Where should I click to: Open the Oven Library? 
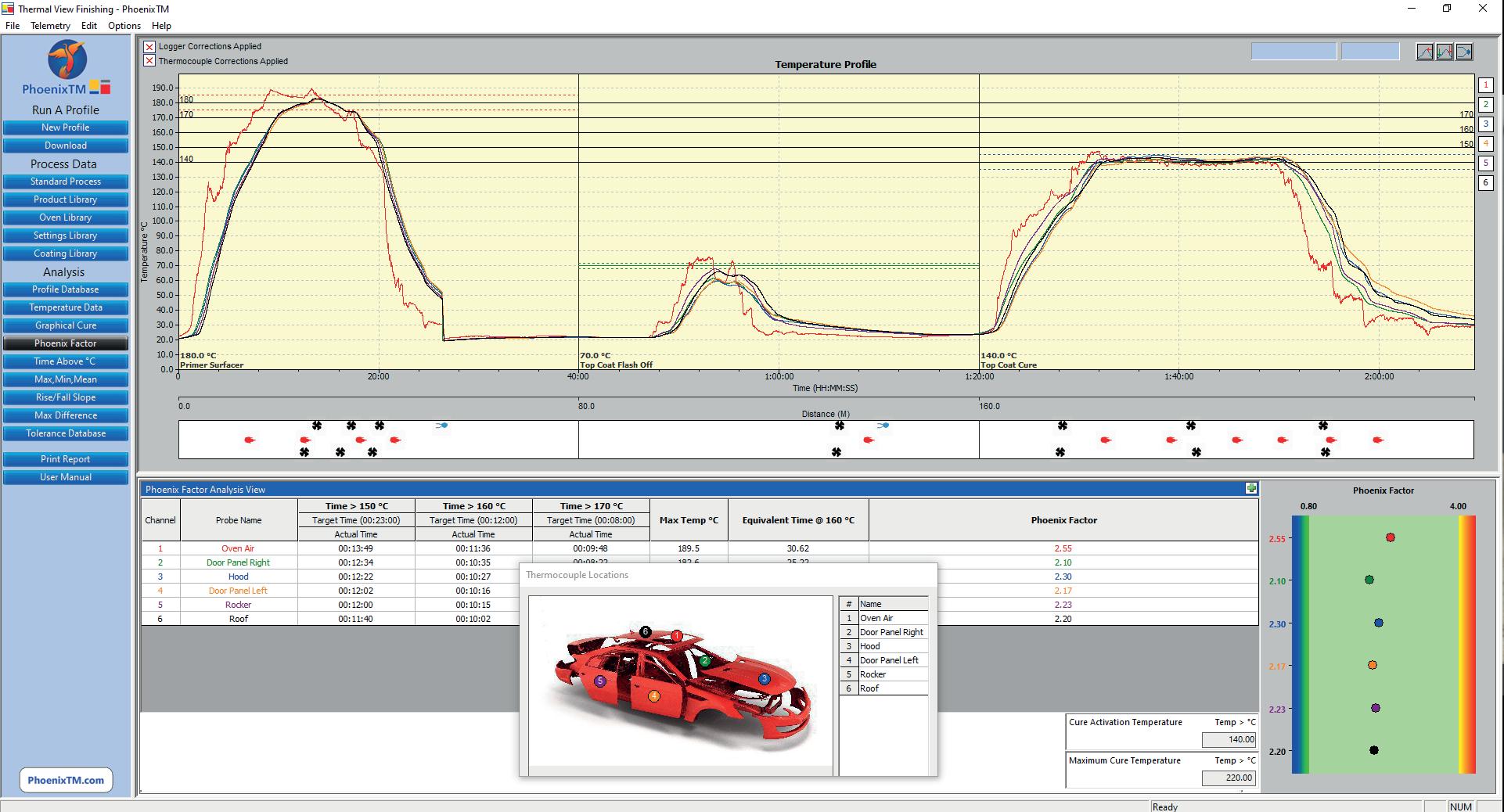point(66,217)
